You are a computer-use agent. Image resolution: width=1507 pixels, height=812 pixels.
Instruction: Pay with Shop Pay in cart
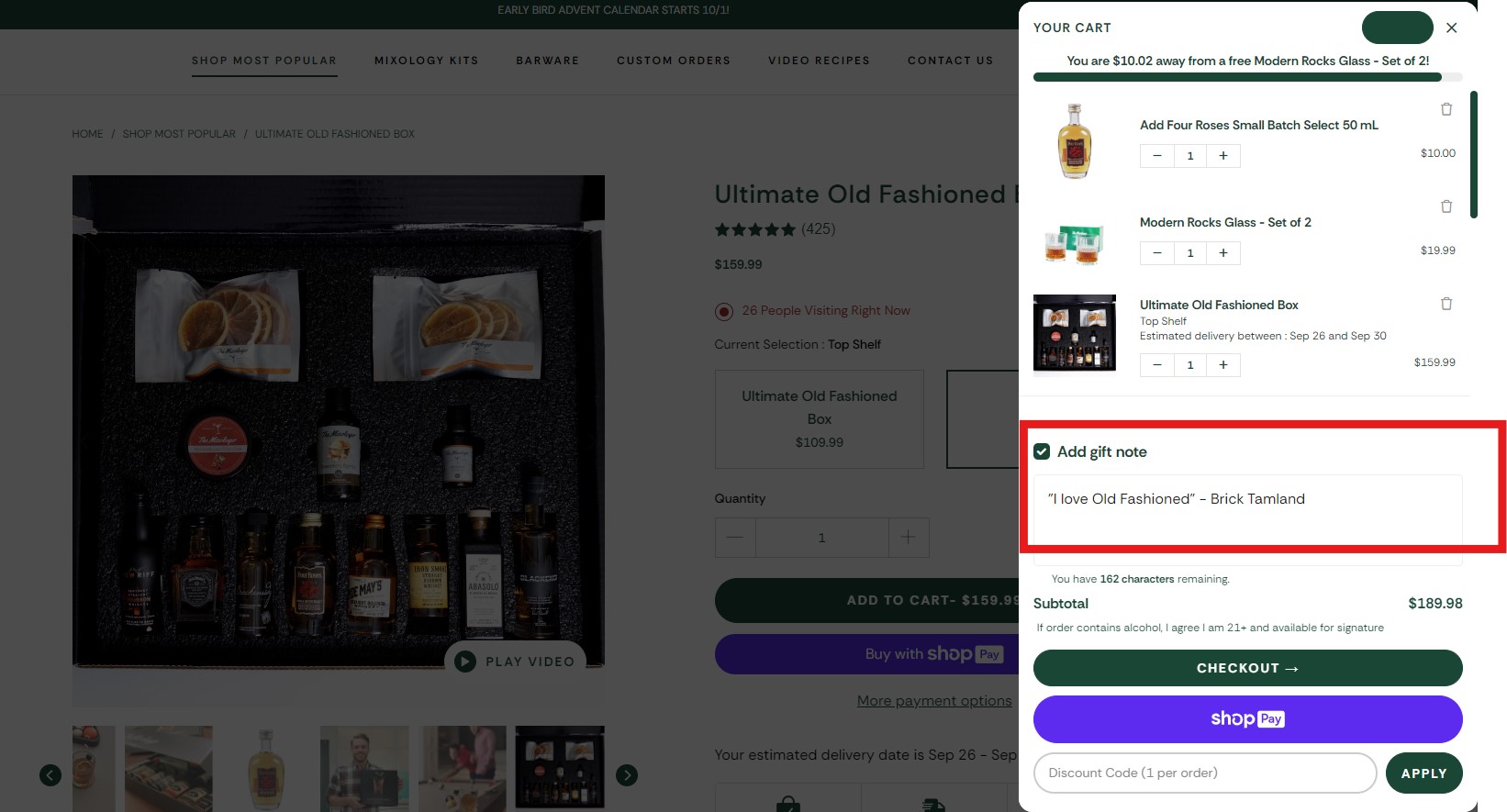(1247, 719)
